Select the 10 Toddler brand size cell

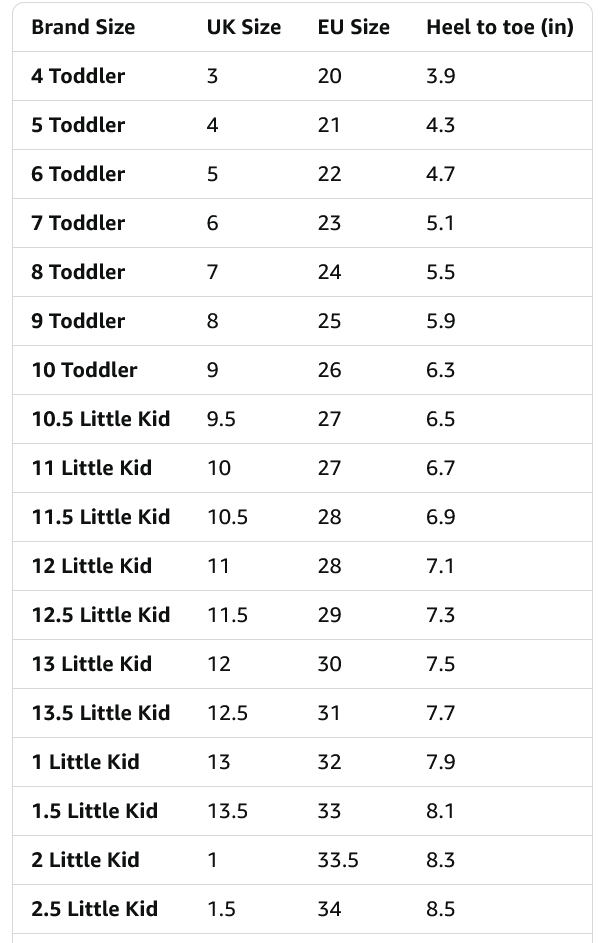tap(84, 370)
